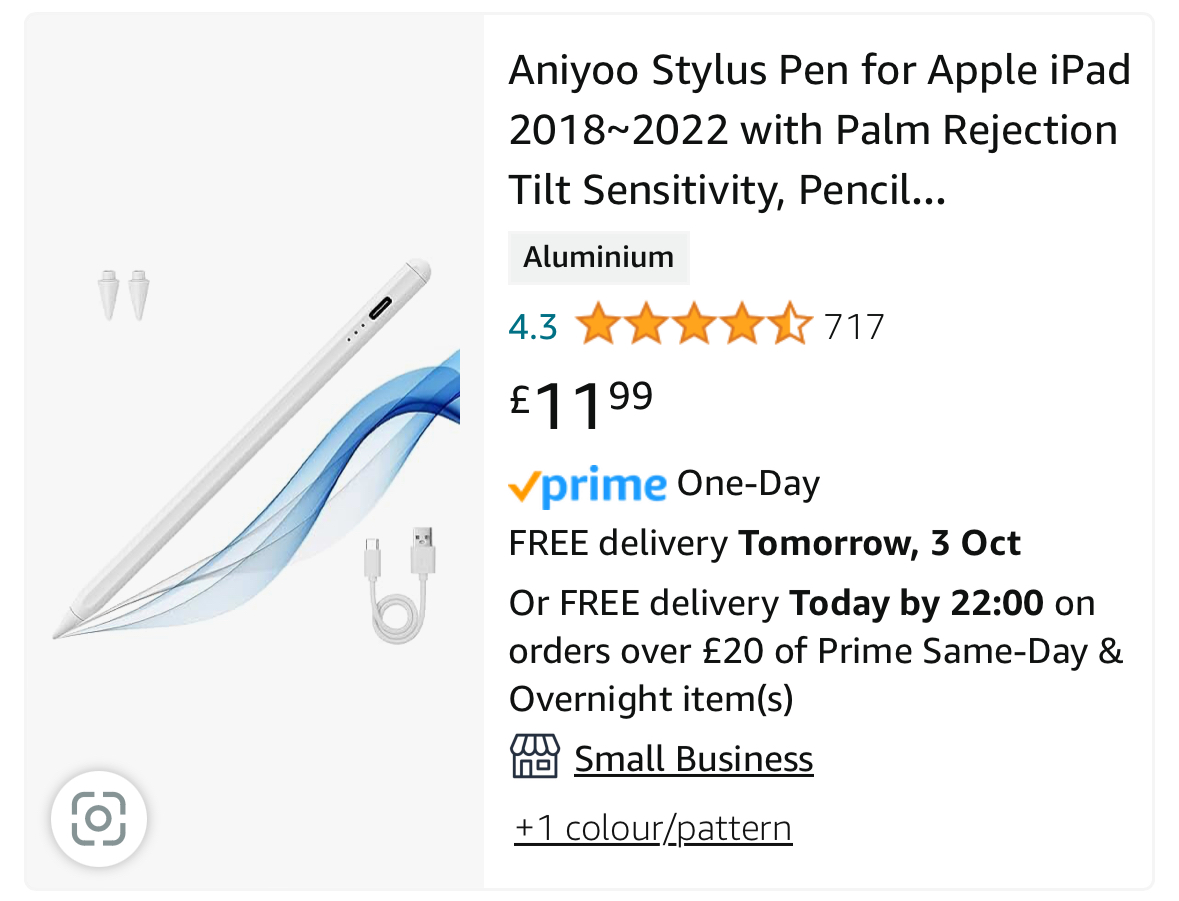Open the 717 customer reviews count
Screen dimensions: 1179x901
pos(853,327)
